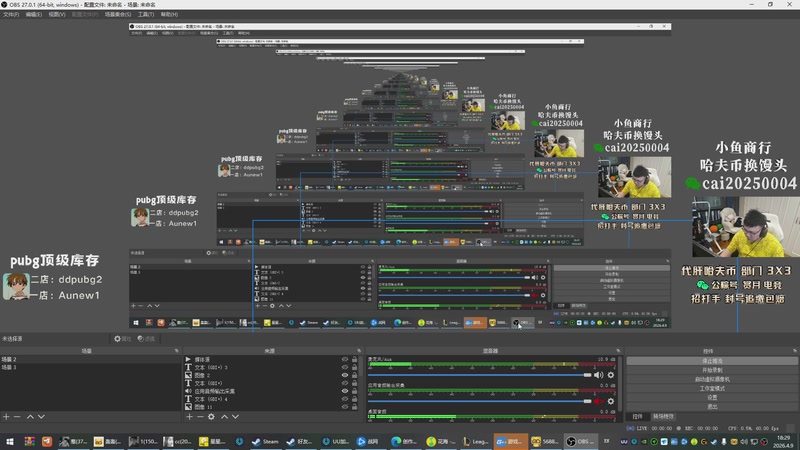This screenshot has height=450, width=800.
Task: Add a new scene with the plus icon
Action: pos(6,417)
